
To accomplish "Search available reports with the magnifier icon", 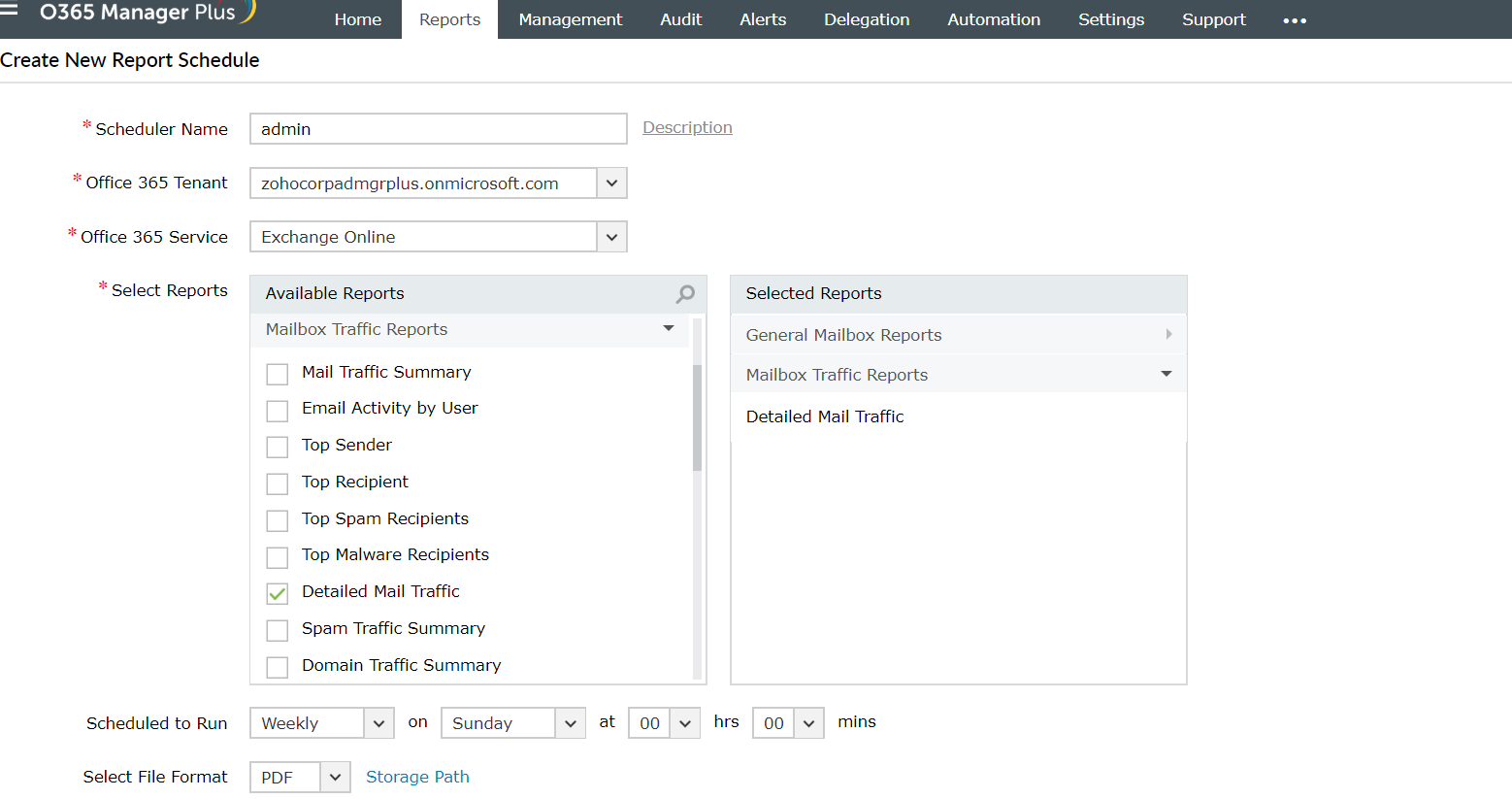I will tap(685, 293).
